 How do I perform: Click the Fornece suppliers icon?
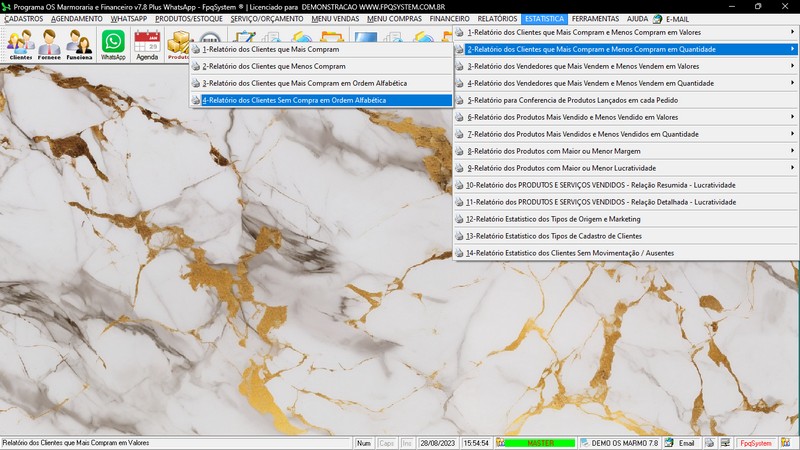(x=50, y=44)
